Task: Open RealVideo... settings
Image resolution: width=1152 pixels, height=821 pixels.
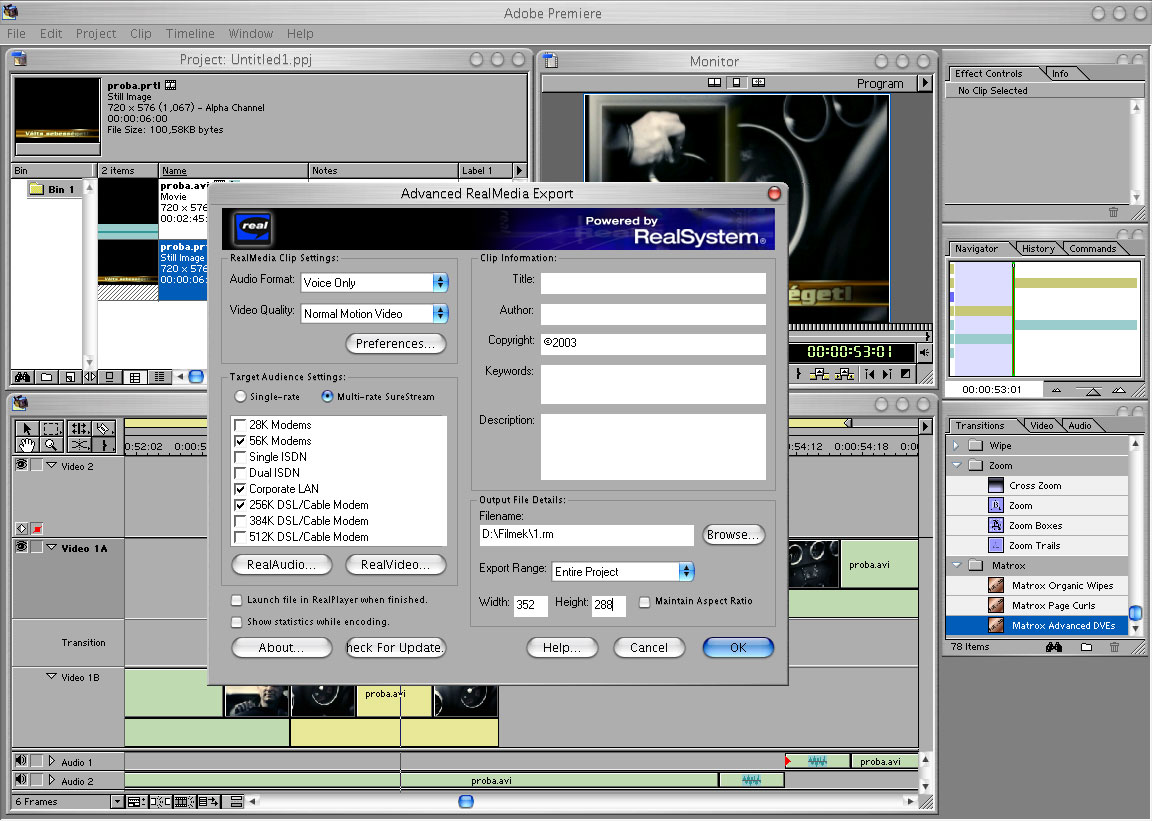Action: pos(395,564)
